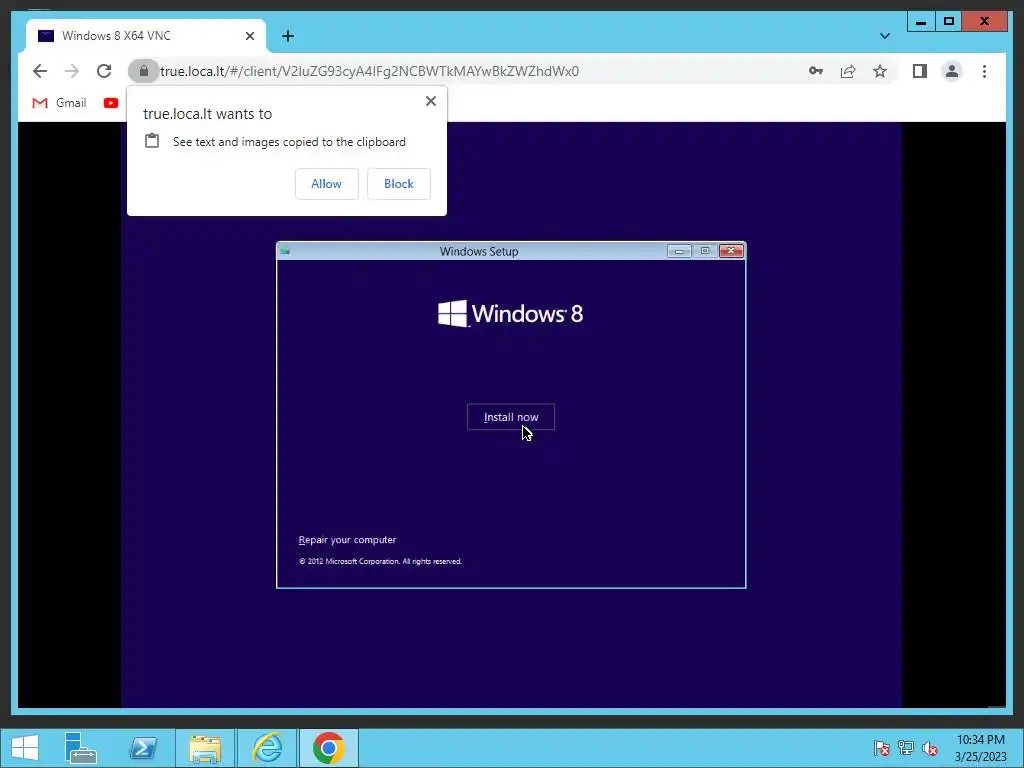Click the clipboard icon in permission prompt

tap(152, 141)
